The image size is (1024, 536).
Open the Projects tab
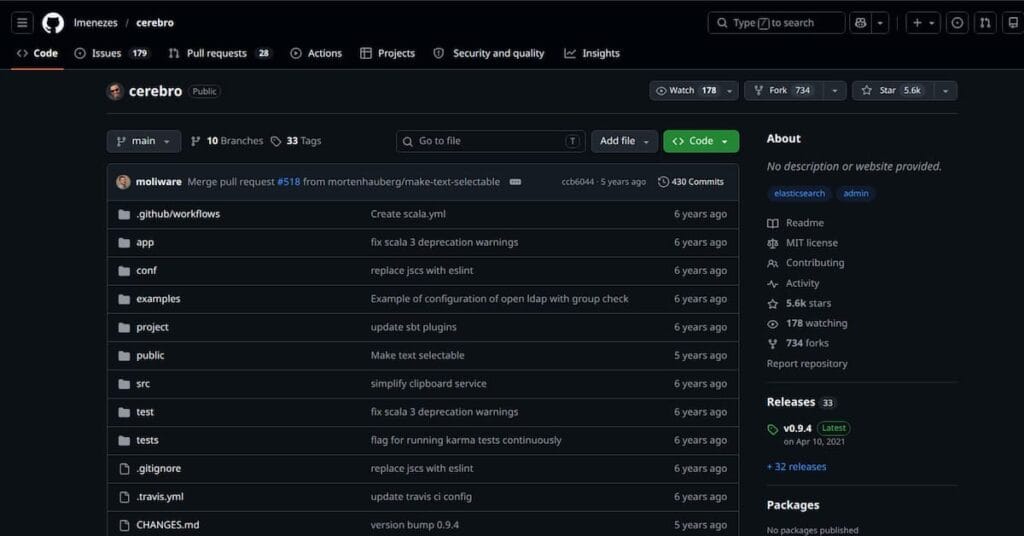tap(387, 54)
